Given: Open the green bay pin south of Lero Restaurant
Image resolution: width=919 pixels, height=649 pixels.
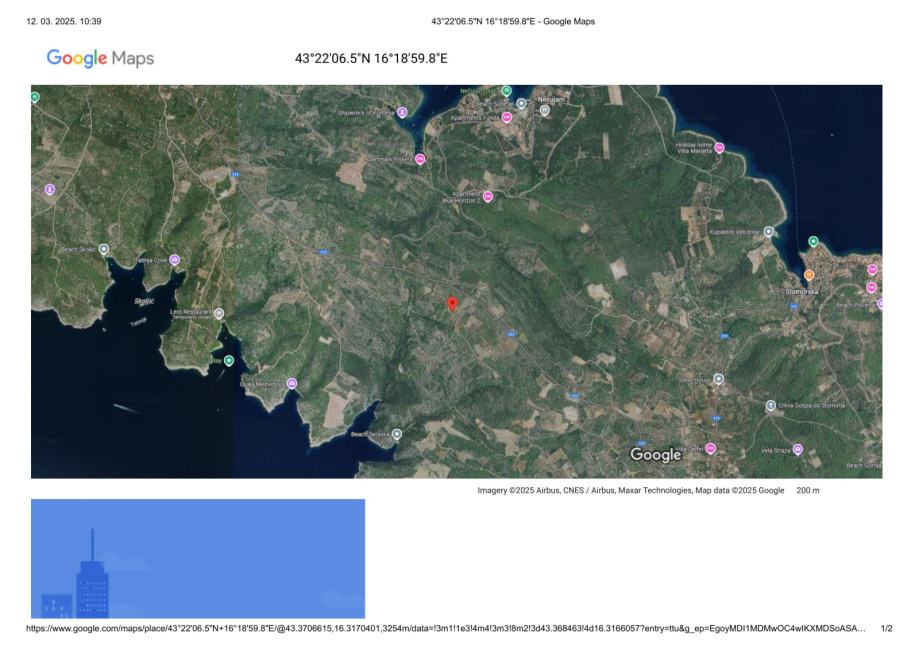Looking at the screenshot, I should 229,361.
